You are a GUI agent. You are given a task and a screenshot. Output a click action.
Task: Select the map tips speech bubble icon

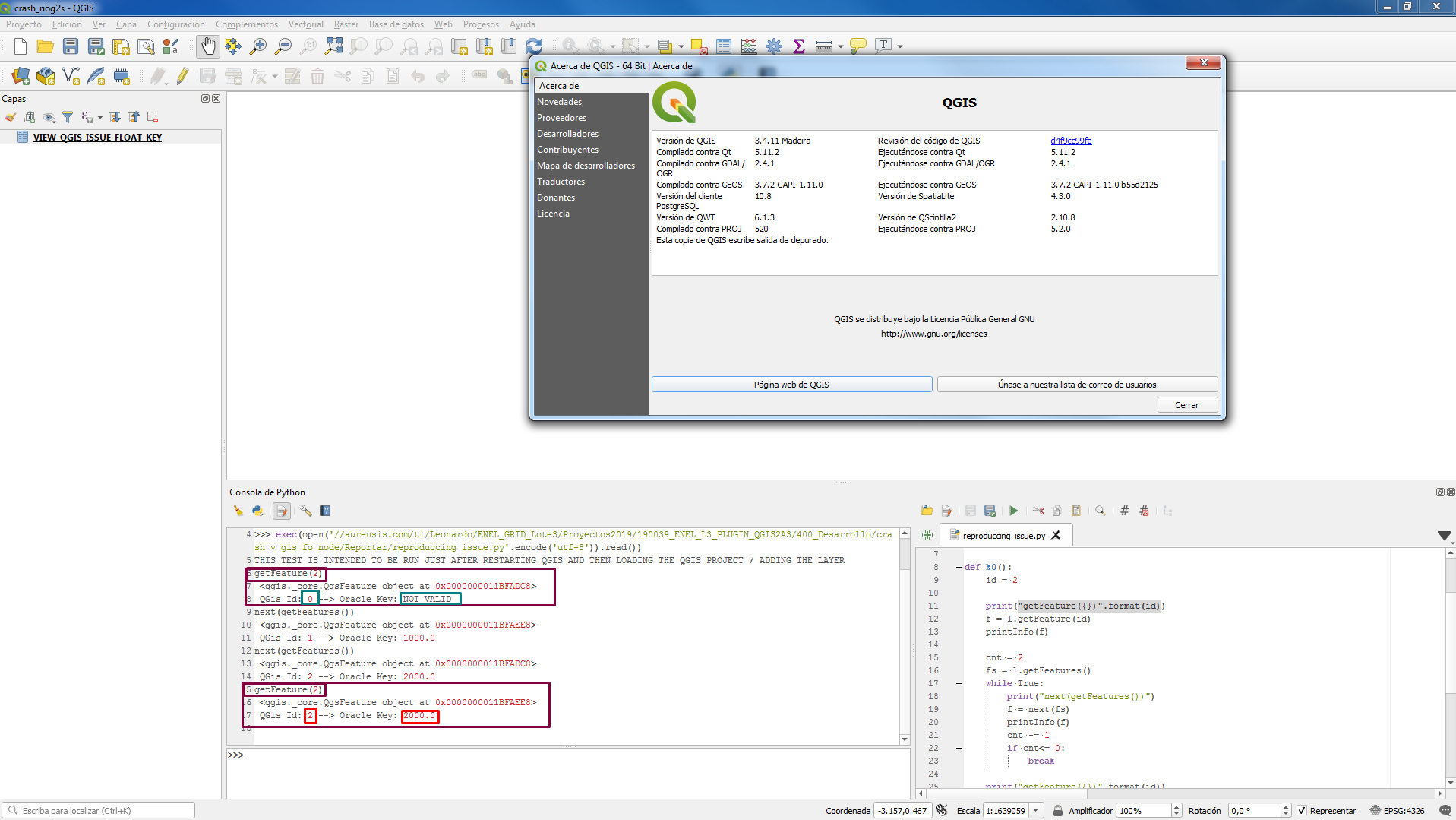858,46
